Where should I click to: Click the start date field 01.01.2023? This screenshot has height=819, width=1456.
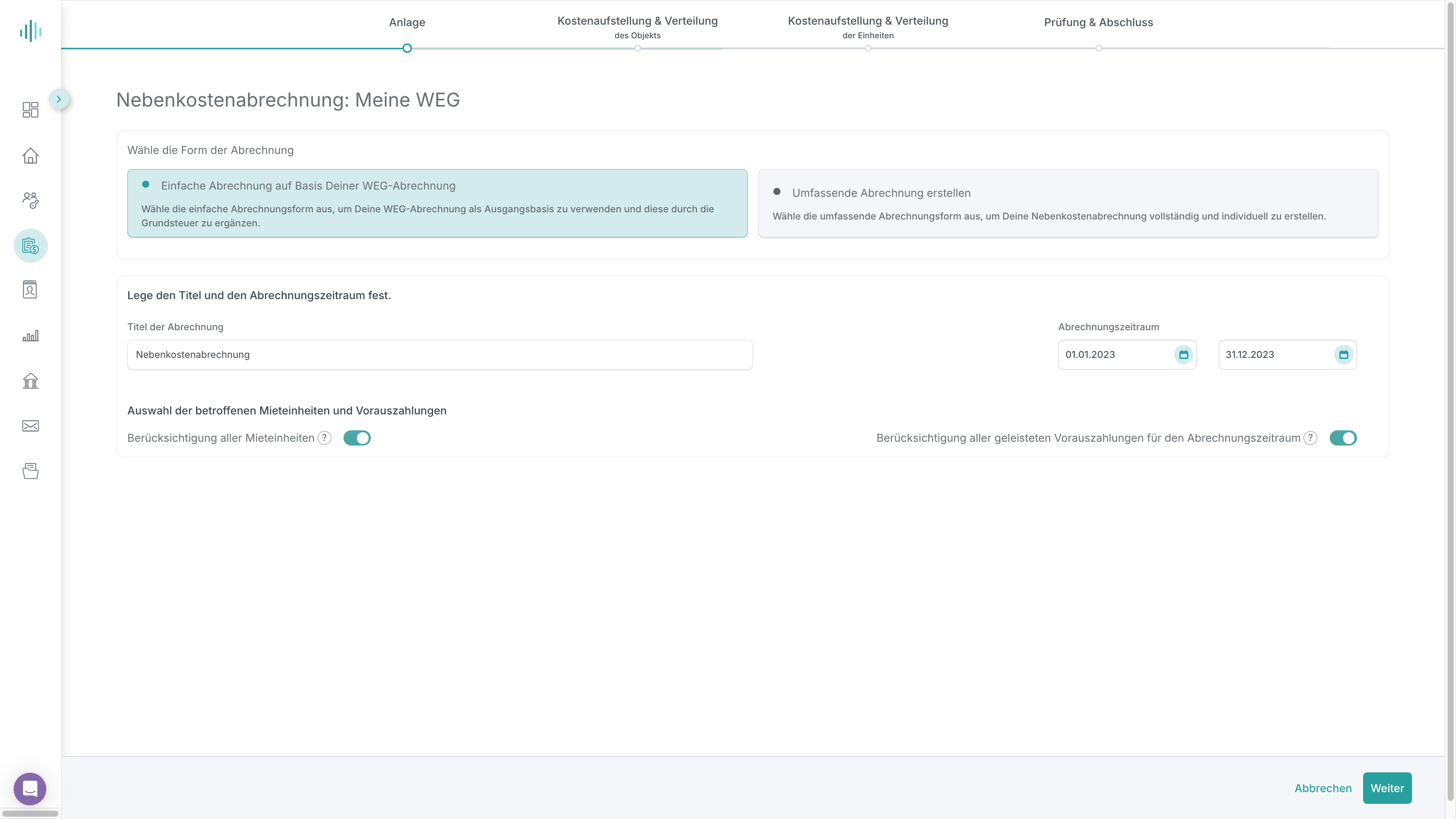tap(1127, 355)
